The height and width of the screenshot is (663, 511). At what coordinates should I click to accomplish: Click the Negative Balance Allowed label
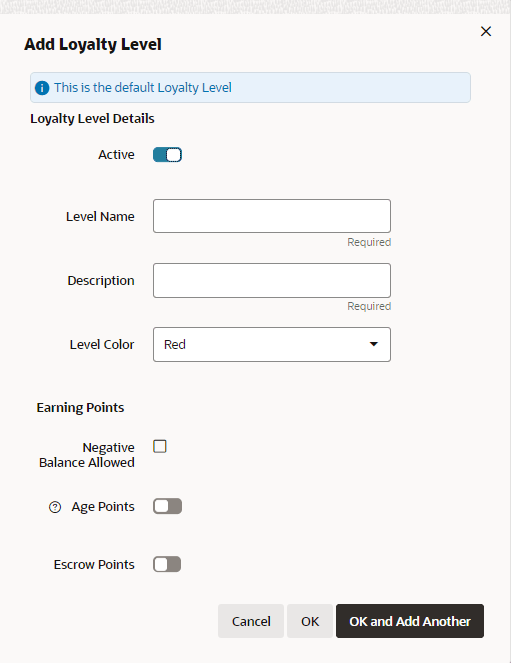[x=87, y=455]
